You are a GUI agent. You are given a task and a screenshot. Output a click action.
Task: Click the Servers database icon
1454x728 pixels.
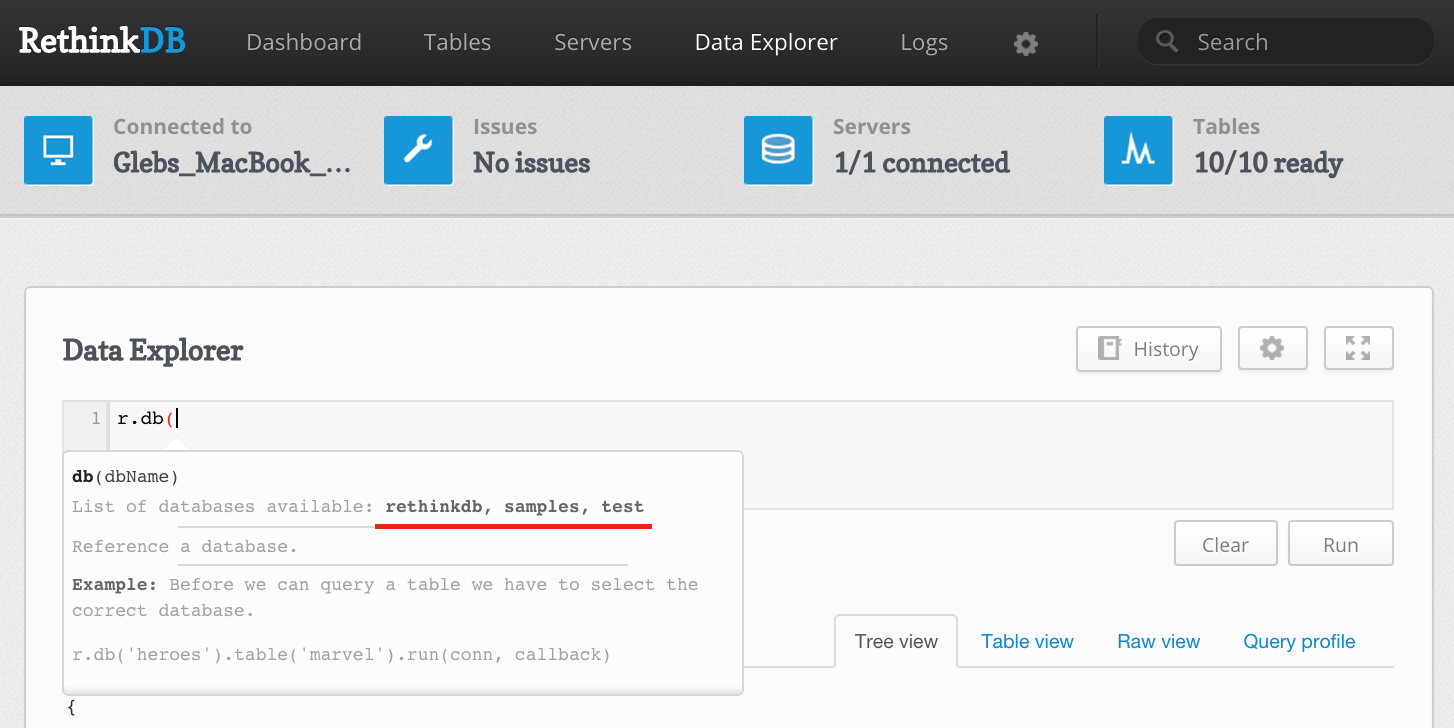[x=778, y=150]
